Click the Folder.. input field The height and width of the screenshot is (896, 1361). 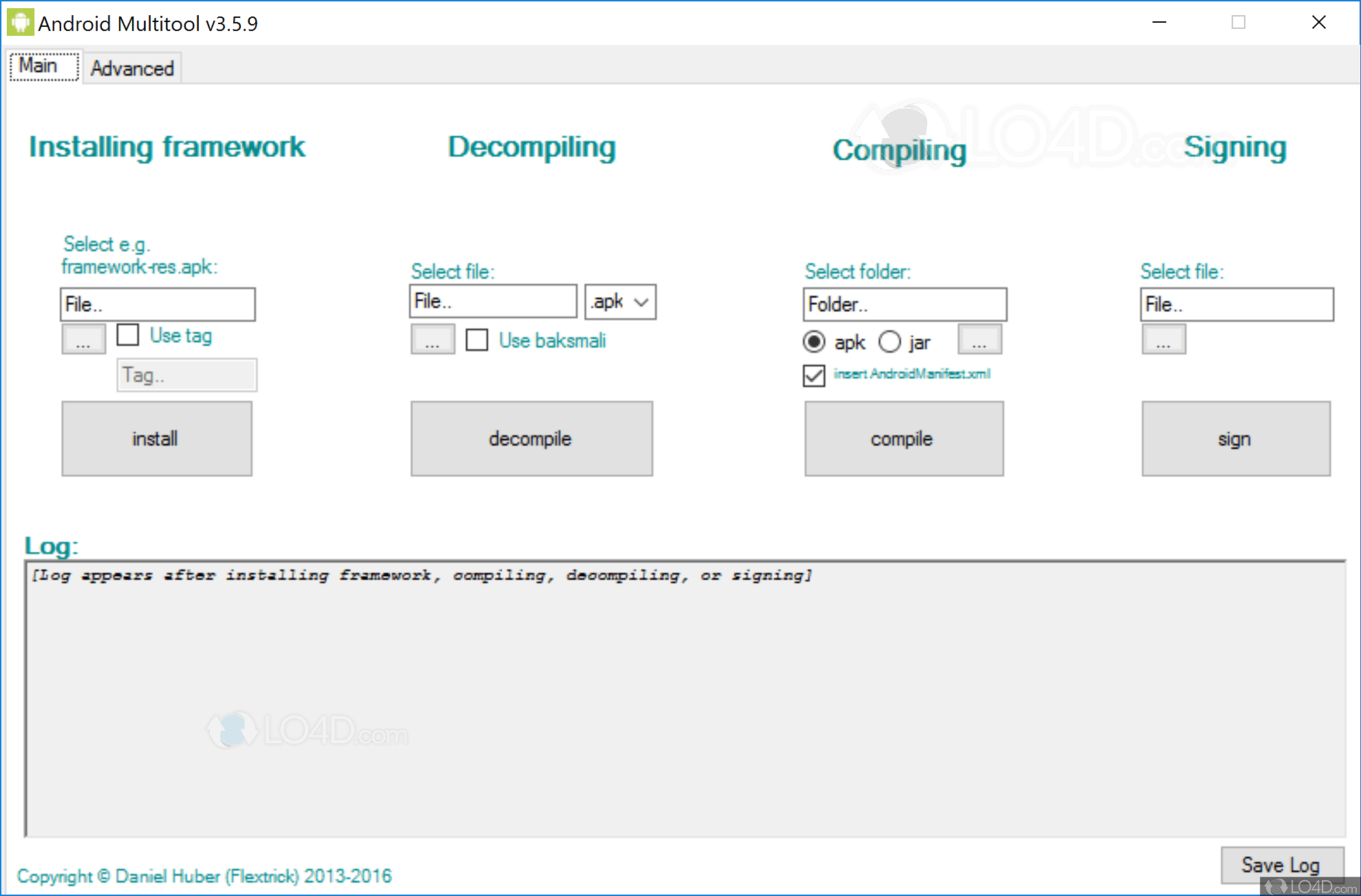[904, 304]
